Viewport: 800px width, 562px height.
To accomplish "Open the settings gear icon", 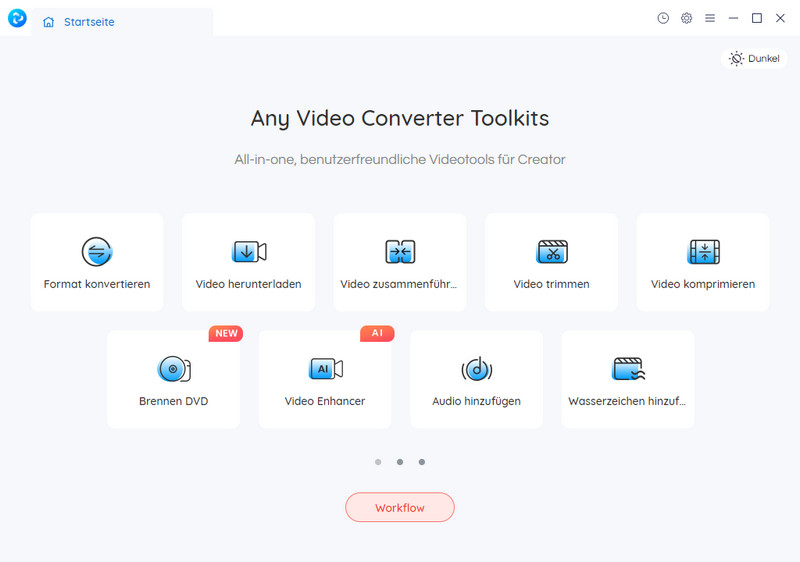I will point(686,18).
